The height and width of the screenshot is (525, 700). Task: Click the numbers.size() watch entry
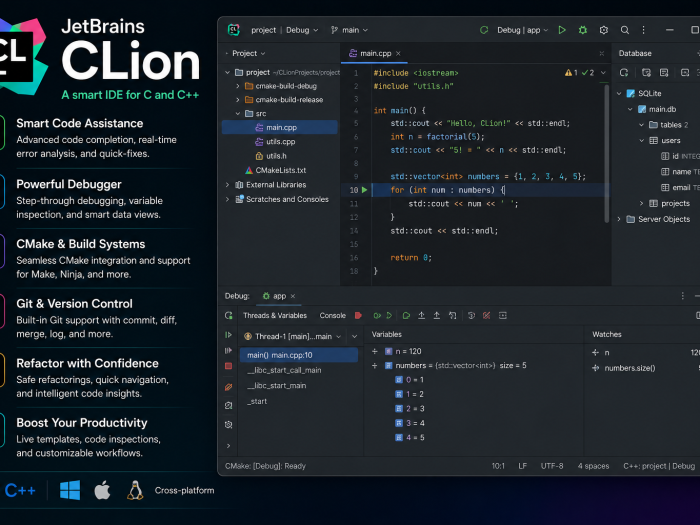point(630,368)
